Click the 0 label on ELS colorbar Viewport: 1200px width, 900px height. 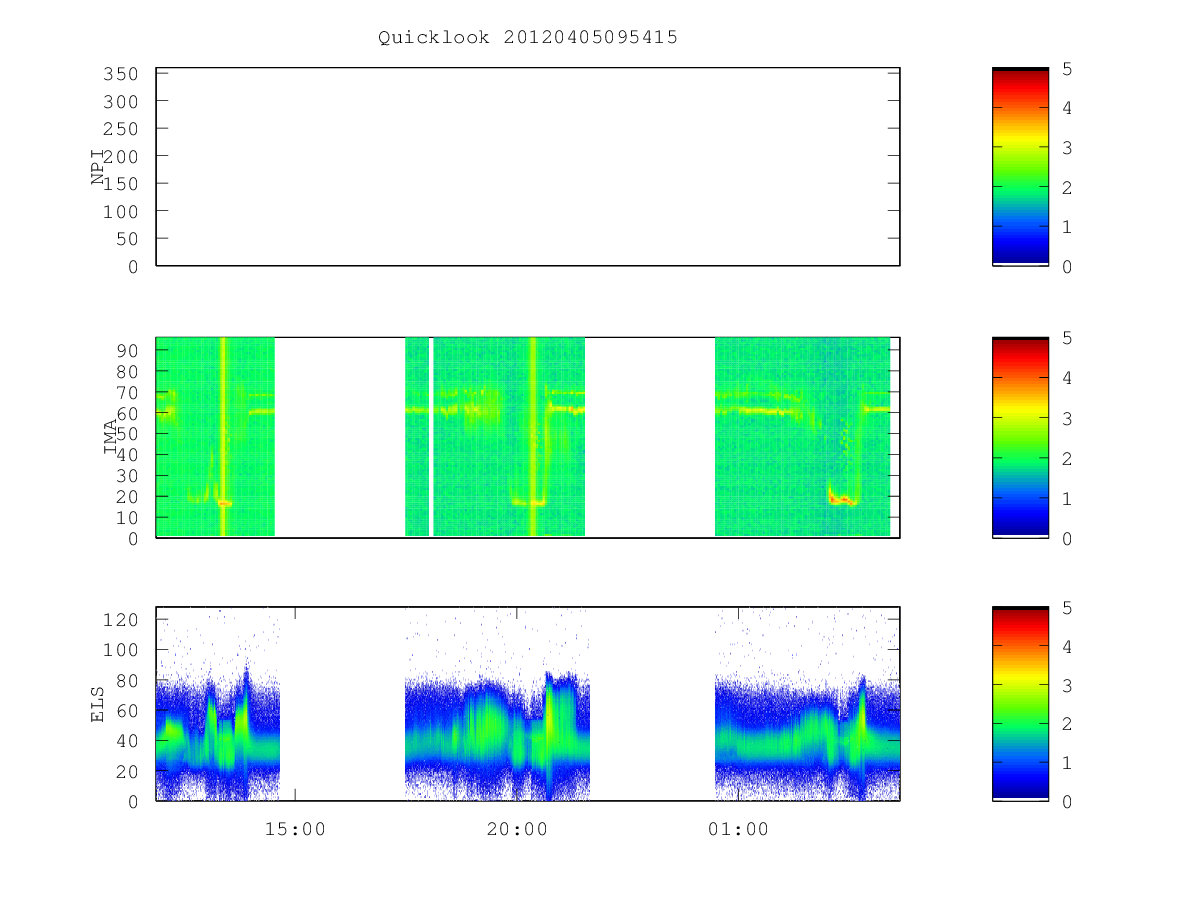tap(1067, 802)
